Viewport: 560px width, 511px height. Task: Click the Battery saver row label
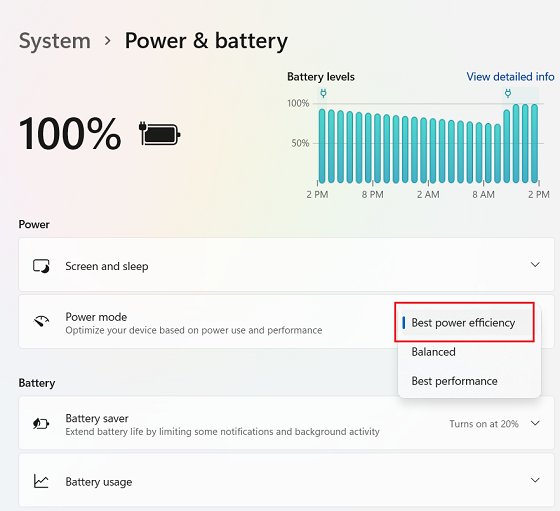pos(97,418)
